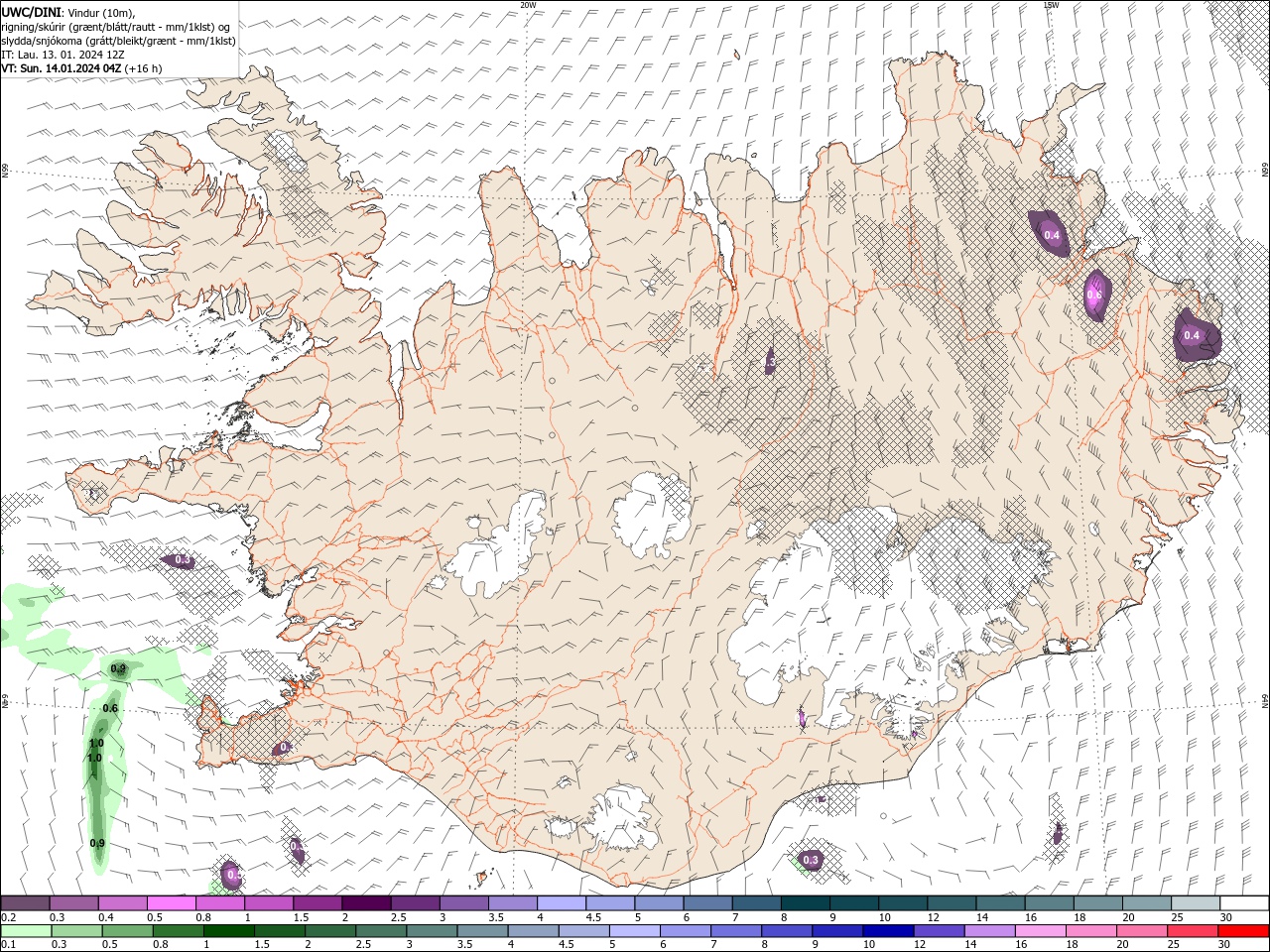This screenshot has width=1270, height=952.
Task: Select lower legend light pink swatch at 16
Action: pos(1039,931)
